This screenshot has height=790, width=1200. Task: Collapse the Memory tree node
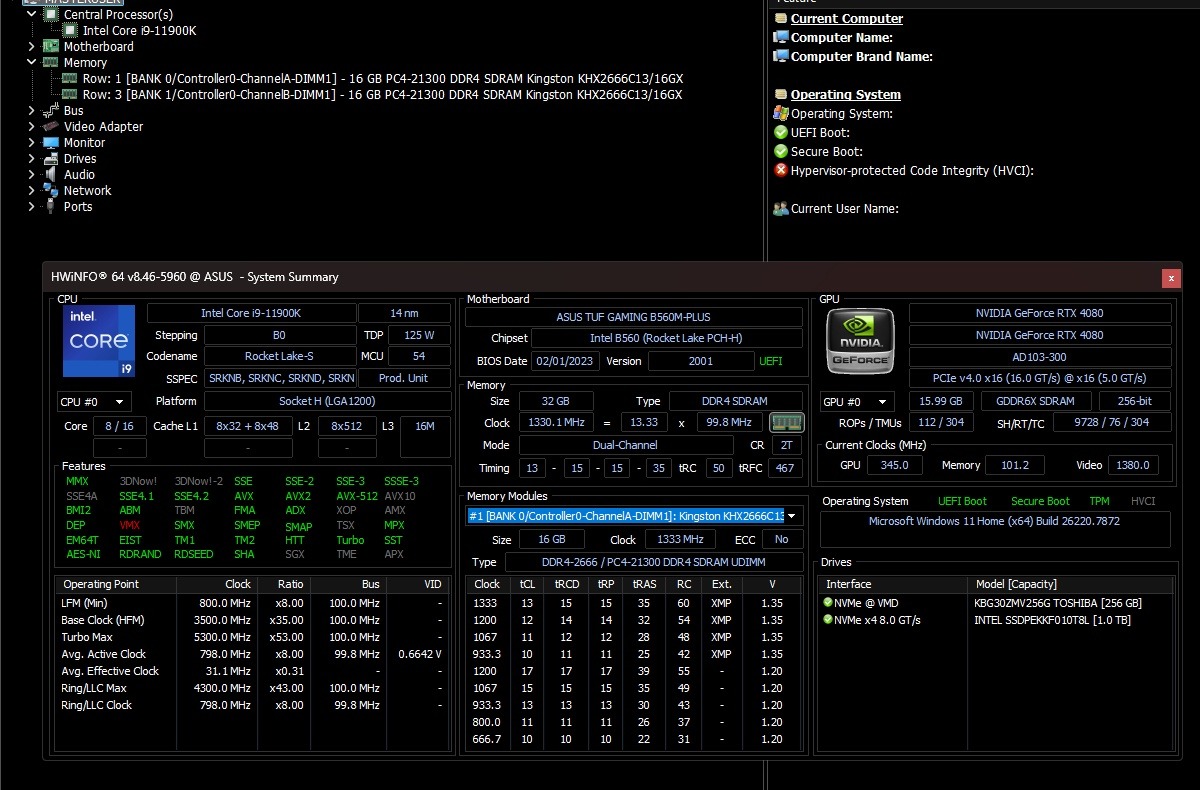coord(32,62)
